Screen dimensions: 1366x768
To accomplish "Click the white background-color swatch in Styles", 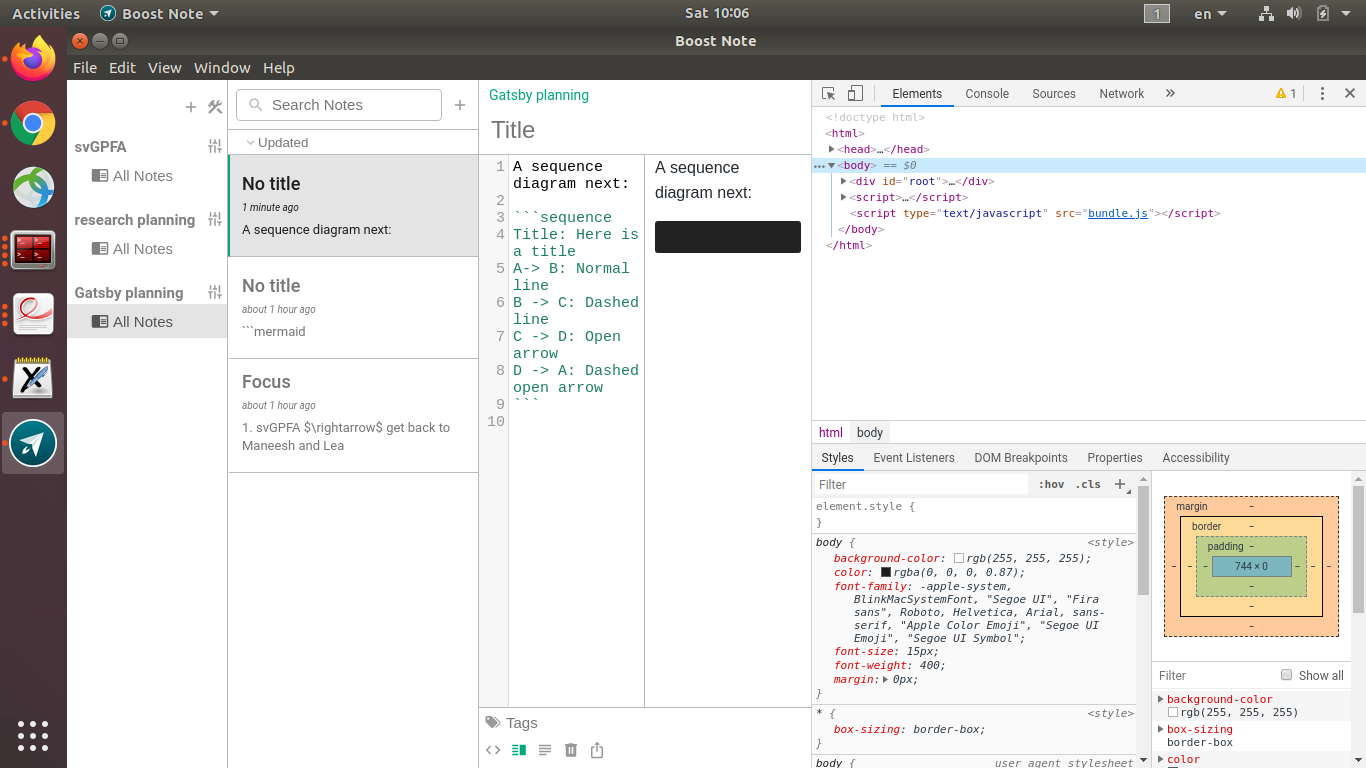I will coord(959,559).
